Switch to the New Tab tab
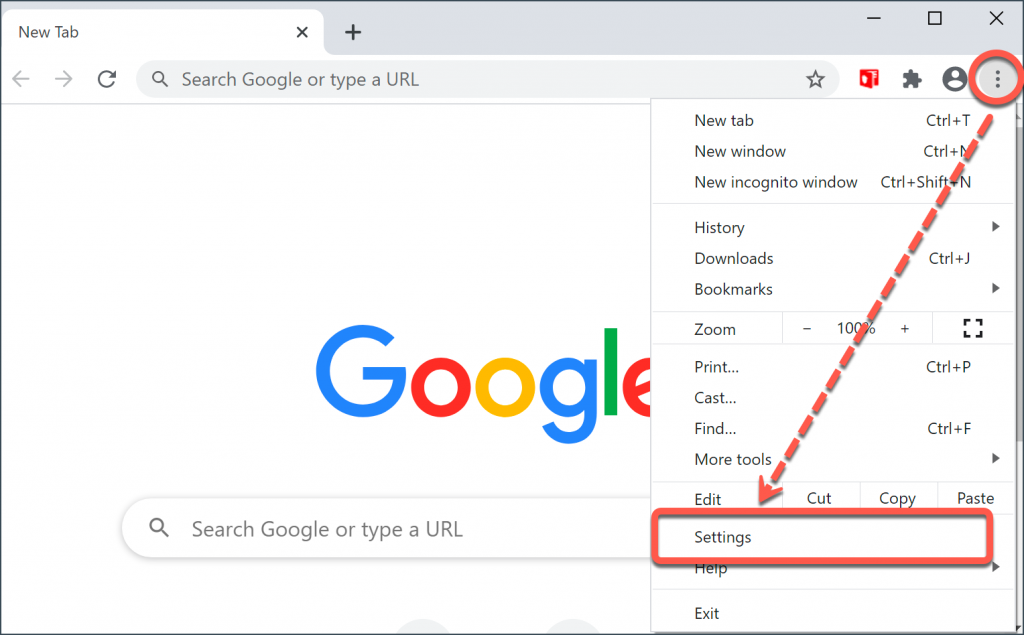 click(130, 31)
